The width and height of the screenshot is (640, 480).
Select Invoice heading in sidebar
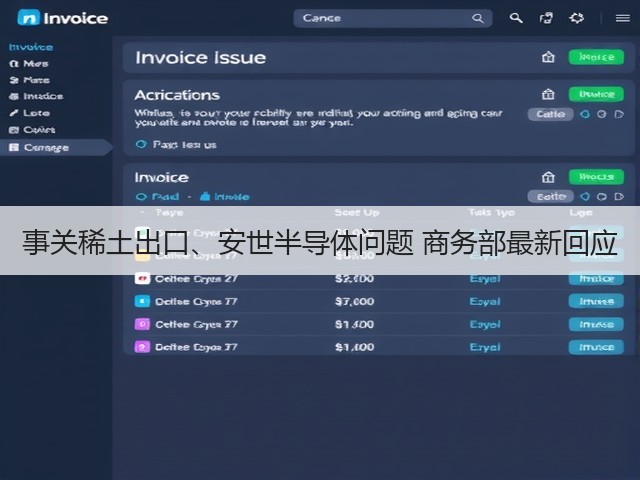[x=31, y=47]
